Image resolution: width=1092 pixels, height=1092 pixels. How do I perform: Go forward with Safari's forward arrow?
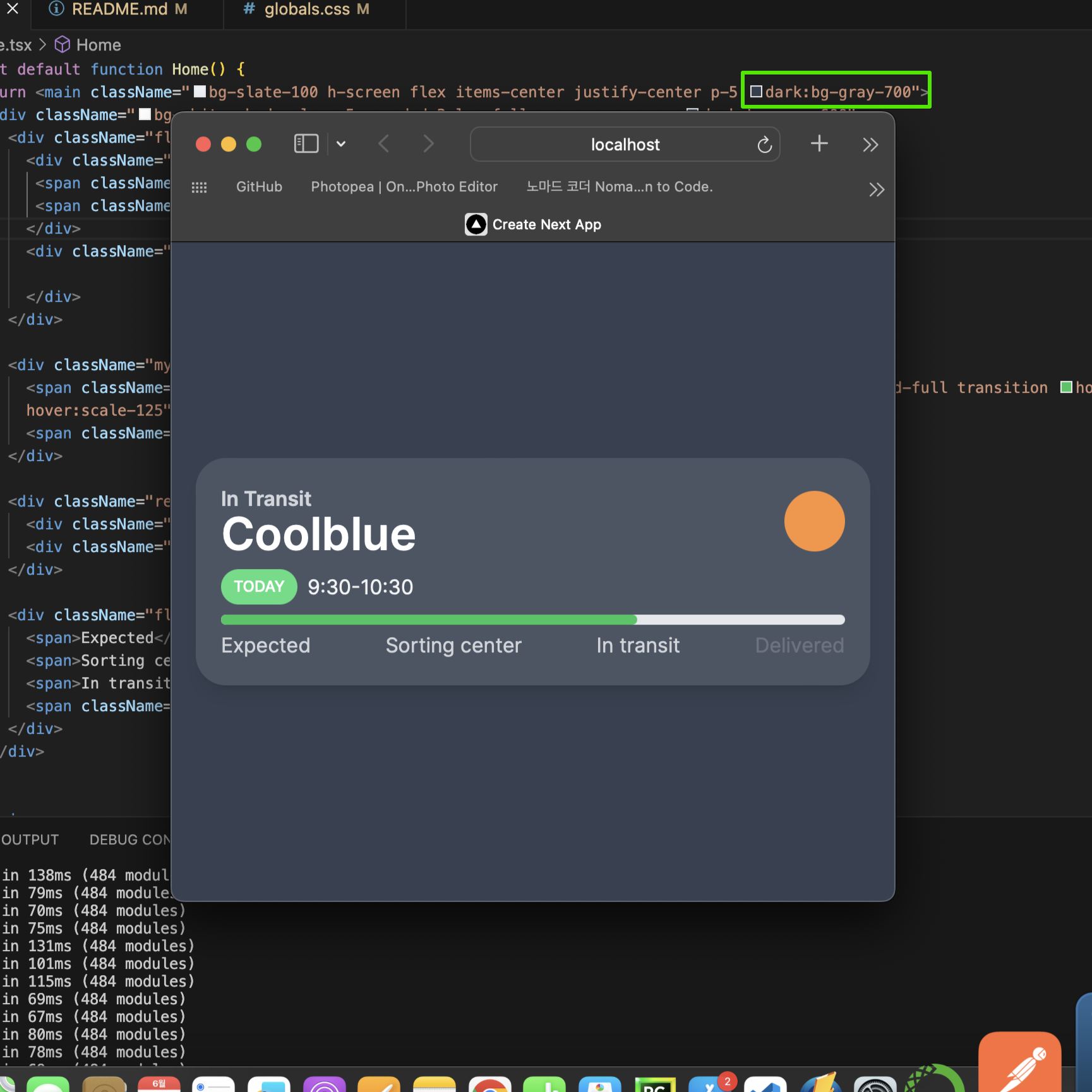click(x=428, y=144)
